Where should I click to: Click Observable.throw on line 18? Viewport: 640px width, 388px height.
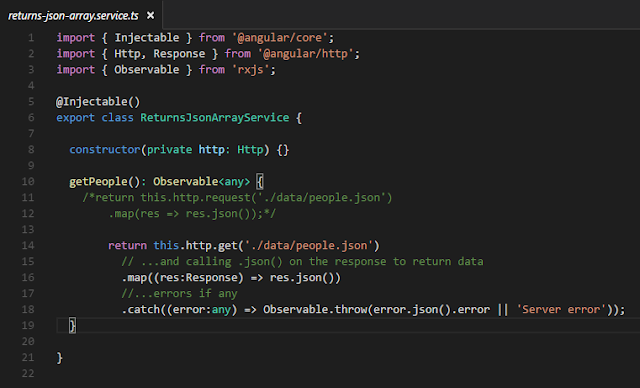pos(315,310)
